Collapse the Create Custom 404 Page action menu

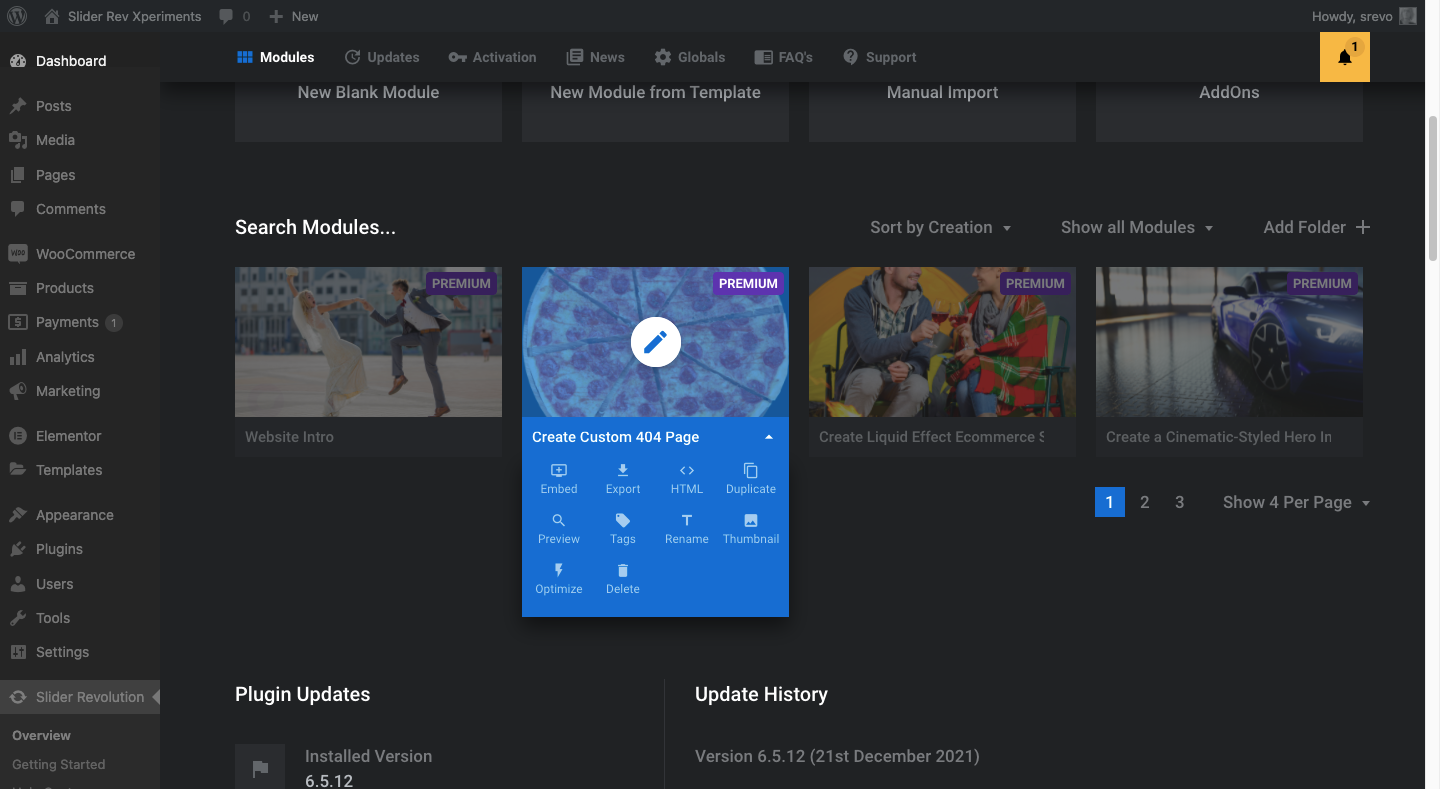(x=768, y=437)
